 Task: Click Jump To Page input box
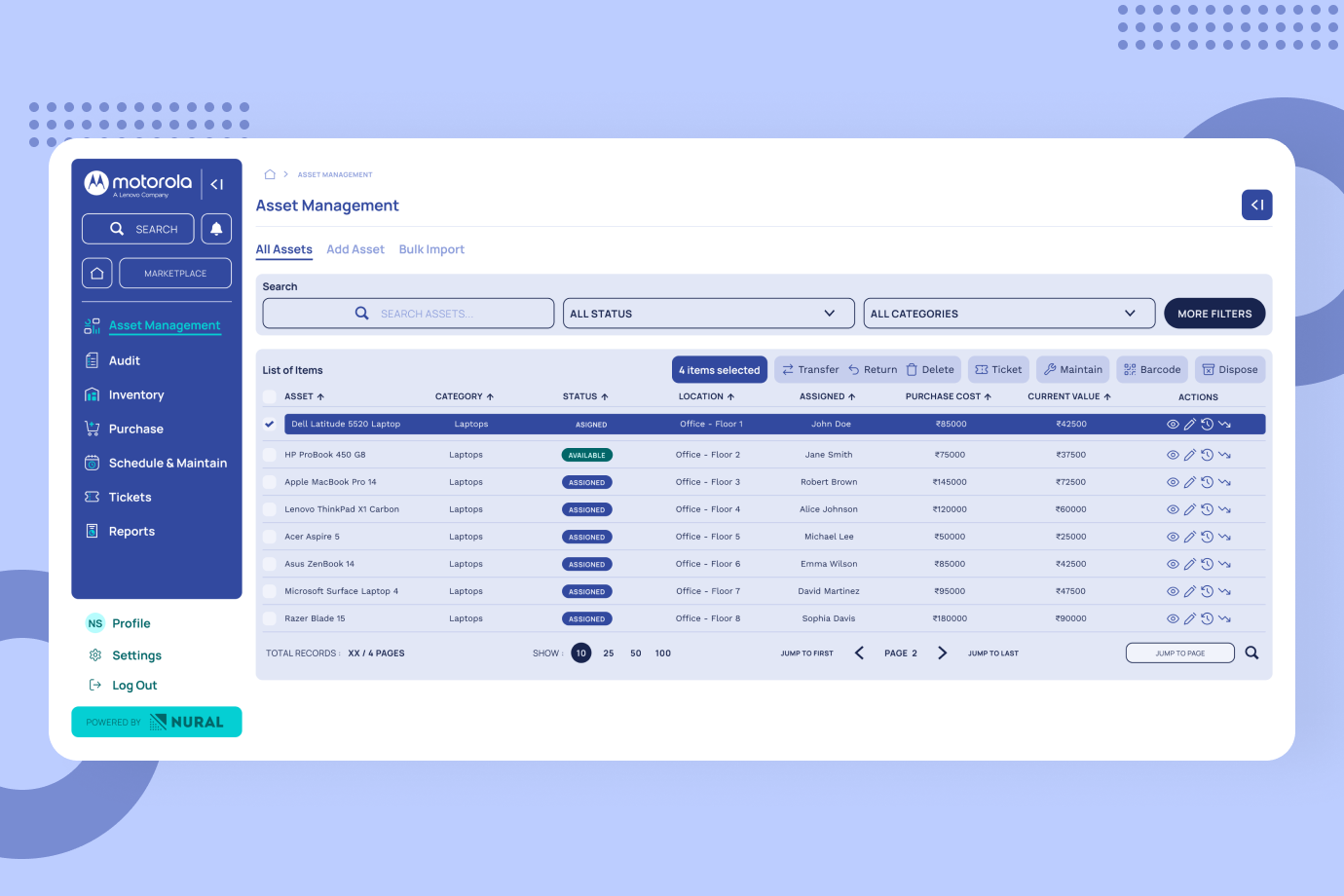tap(1180, 653)
